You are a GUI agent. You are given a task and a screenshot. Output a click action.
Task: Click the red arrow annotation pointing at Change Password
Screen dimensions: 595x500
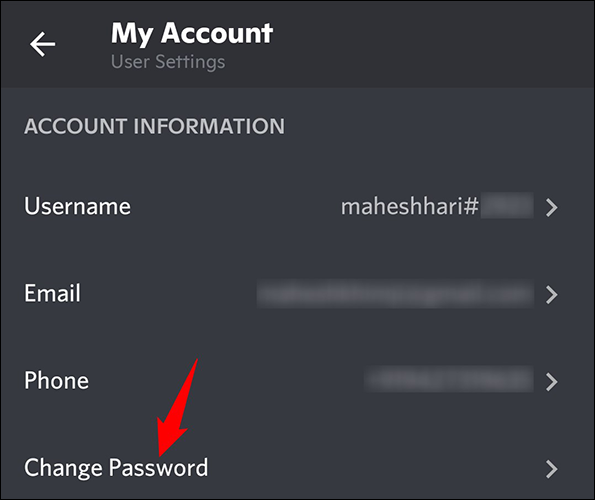click(176, 409)
